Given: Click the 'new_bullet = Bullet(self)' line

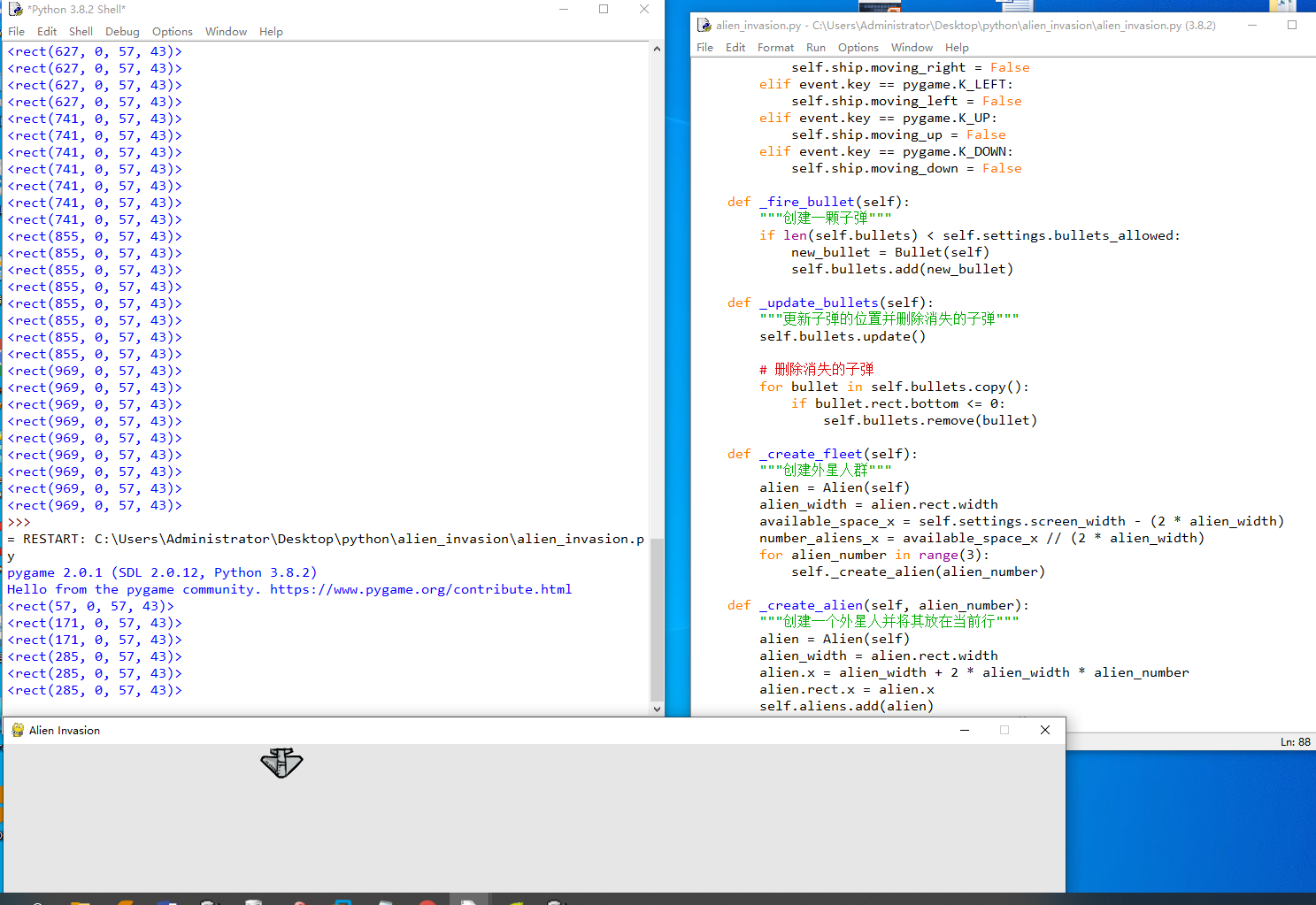Looking at the screenshot, I should pos(890,252).
